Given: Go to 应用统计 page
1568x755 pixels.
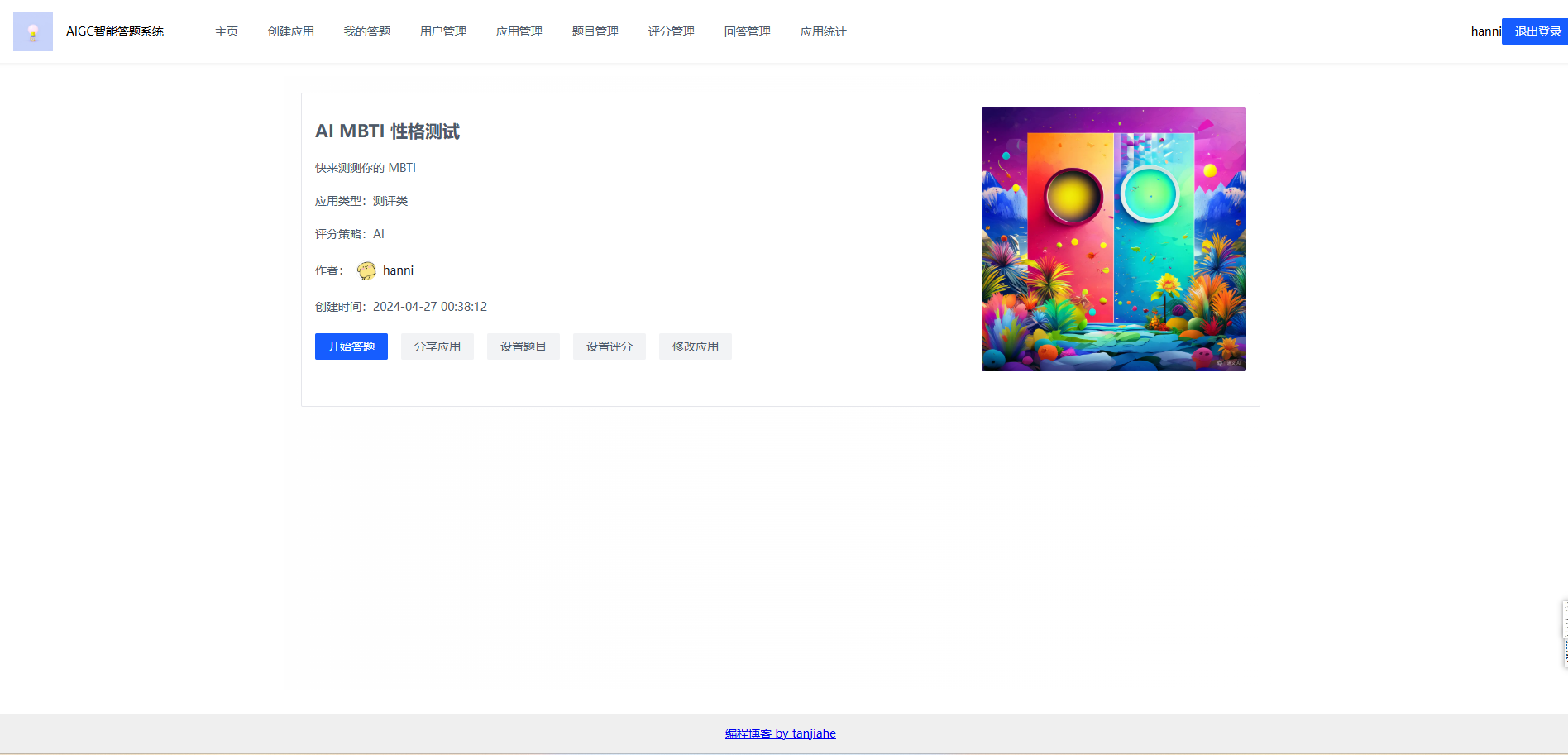Looking at the screenshot, I should (x=824, y=31).
